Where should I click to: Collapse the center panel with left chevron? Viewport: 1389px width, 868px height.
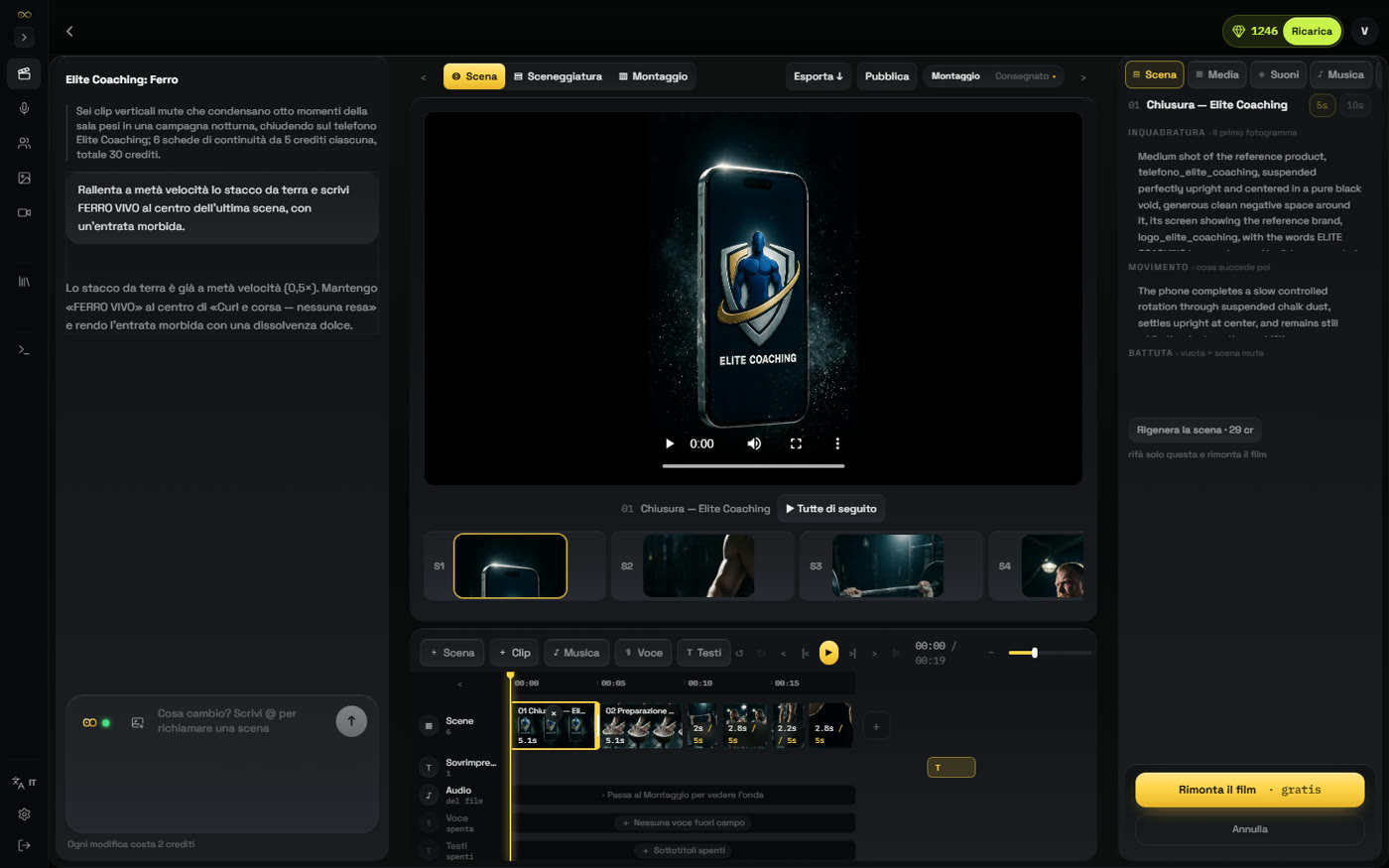(x=424, y=77)
